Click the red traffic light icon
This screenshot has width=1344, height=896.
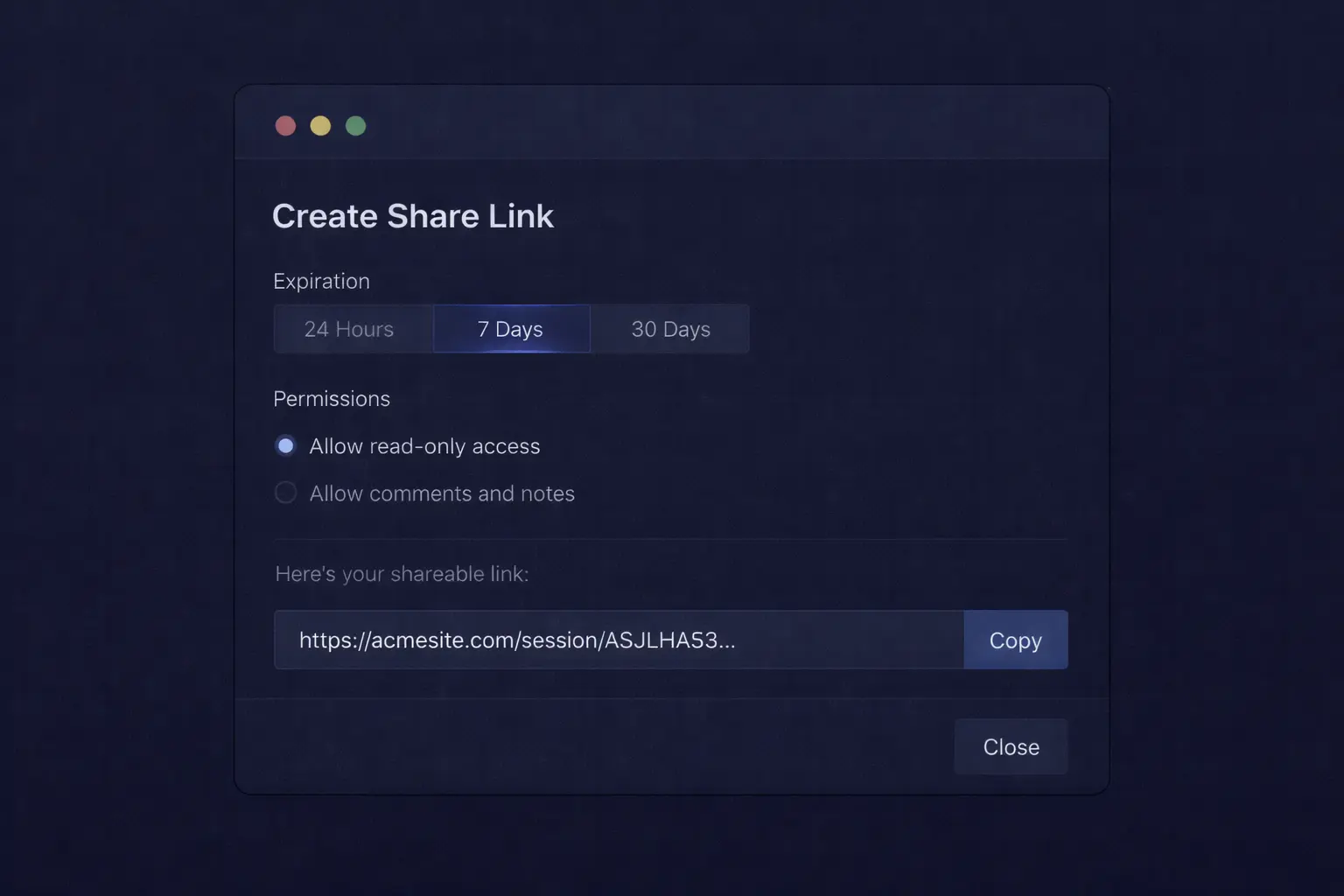(285, 125)
